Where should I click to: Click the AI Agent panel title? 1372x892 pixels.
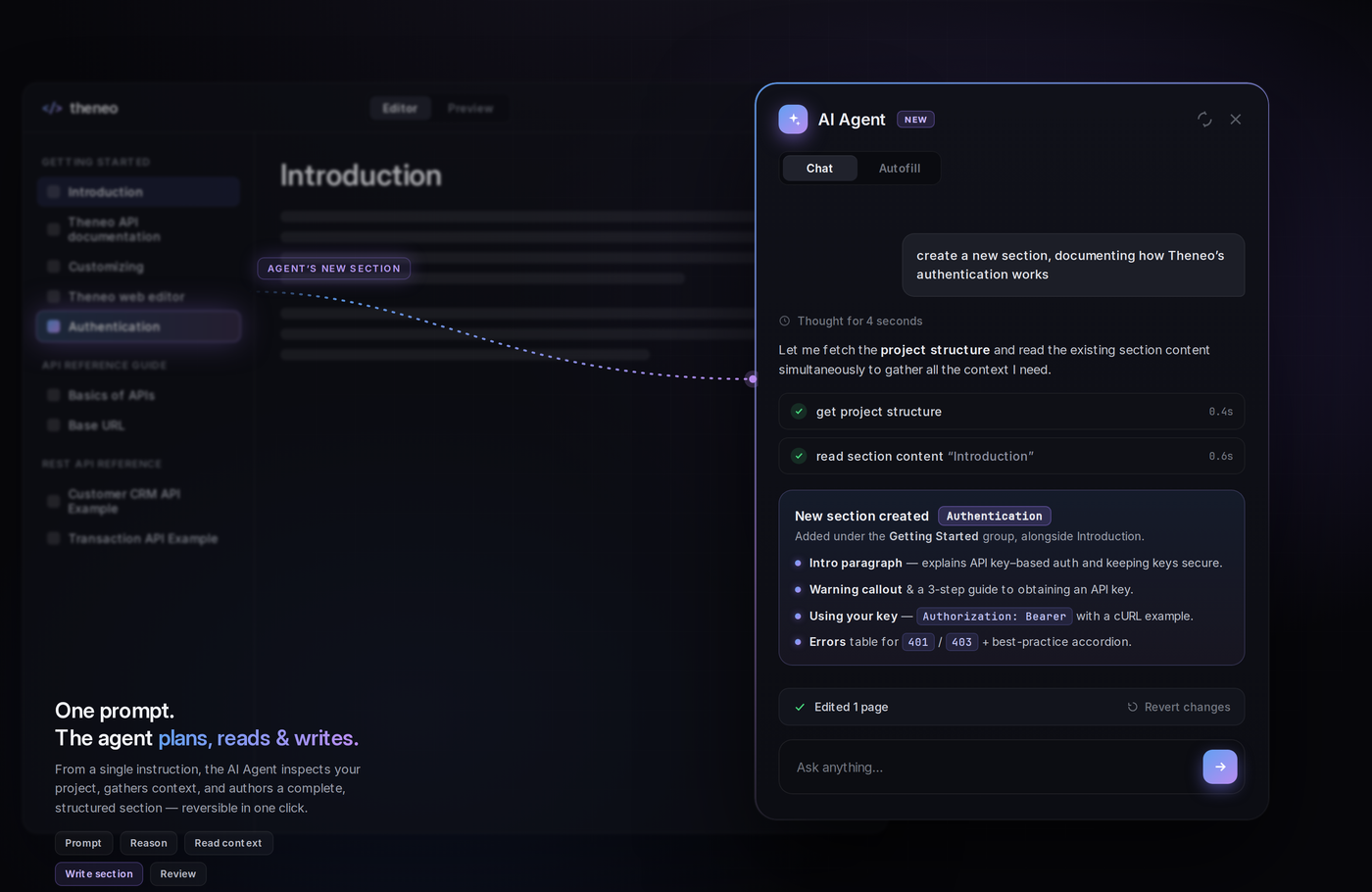[852, 120]
